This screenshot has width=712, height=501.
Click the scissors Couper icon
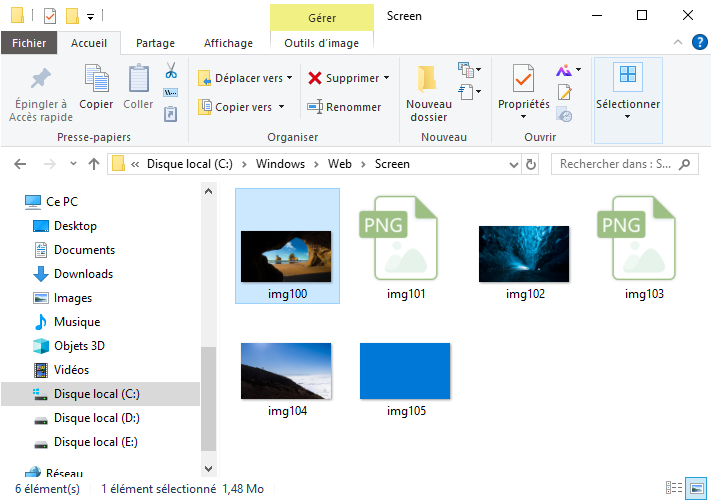click(x=170, y=72)
